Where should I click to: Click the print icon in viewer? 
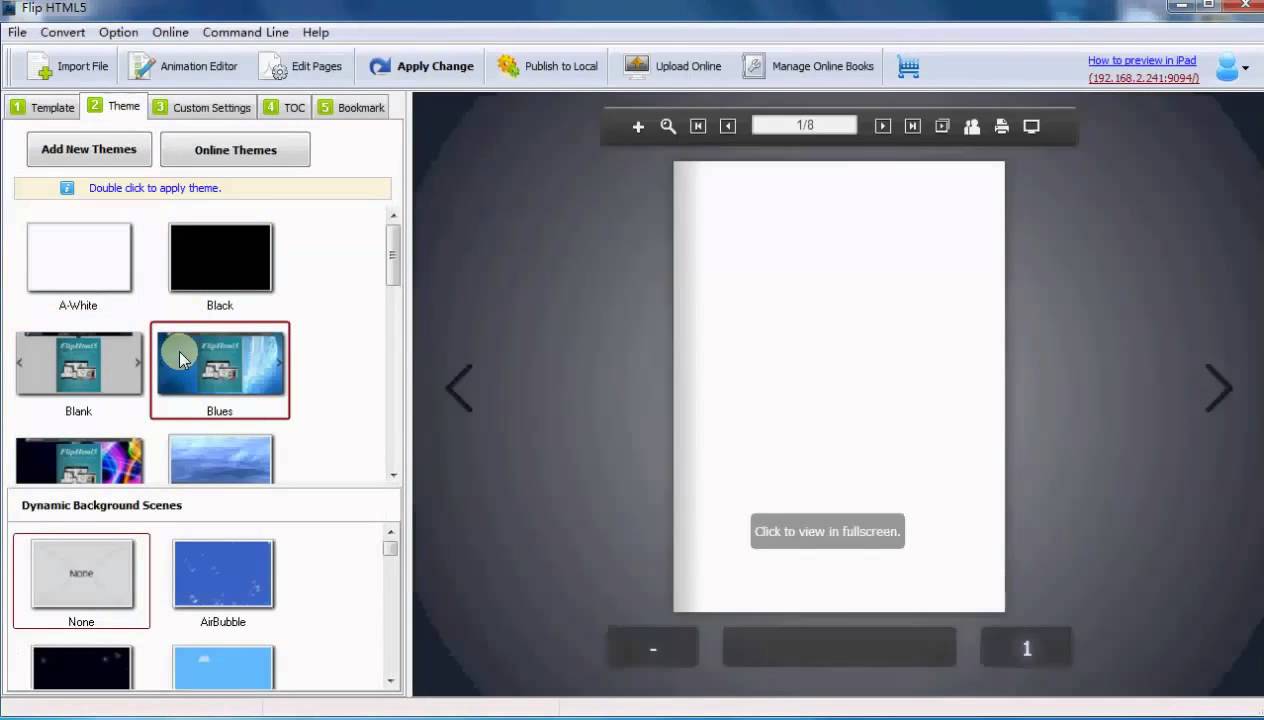(1001, 126)
